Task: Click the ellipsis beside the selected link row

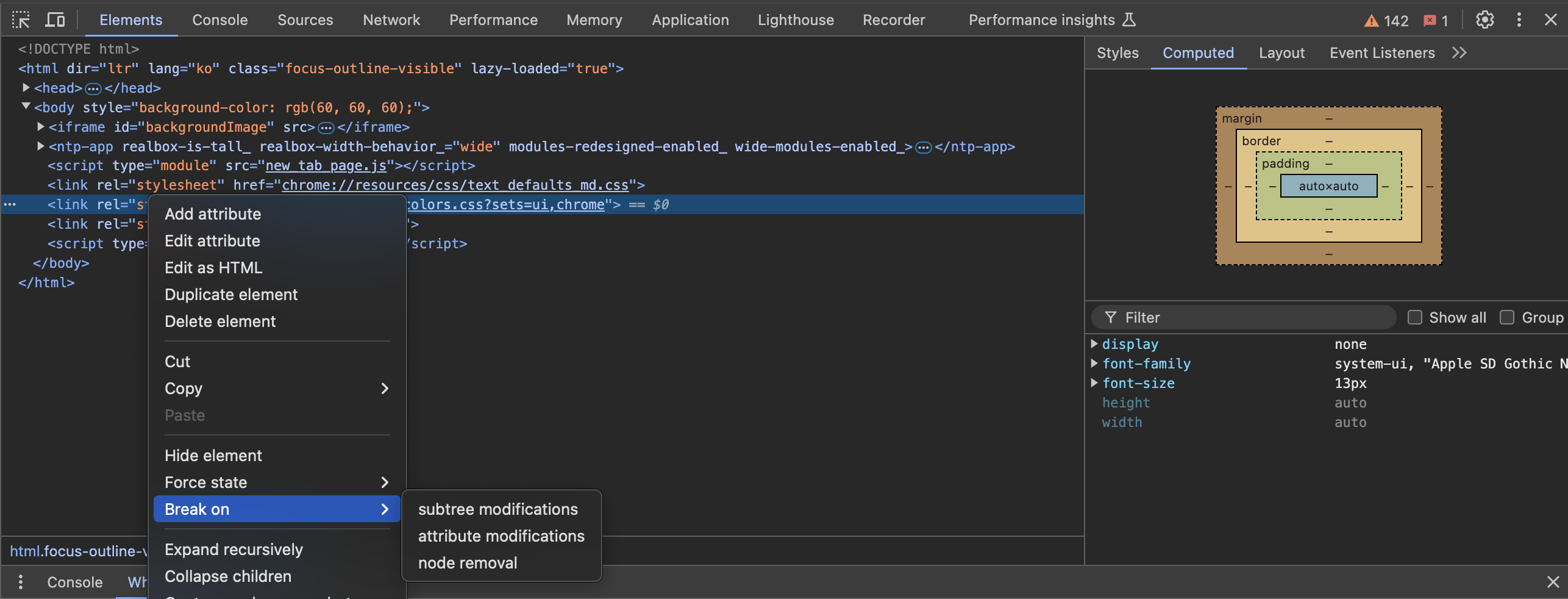Action: click(10, 204)
